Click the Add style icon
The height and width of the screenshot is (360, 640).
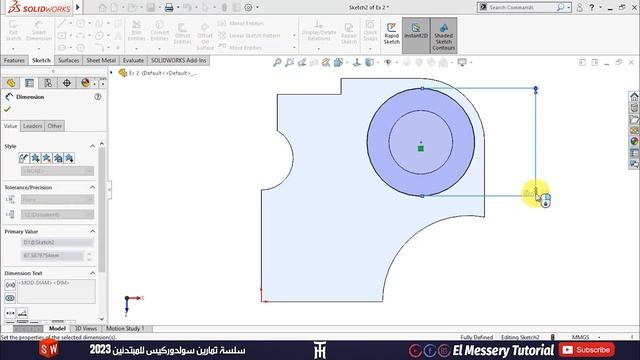36,158
